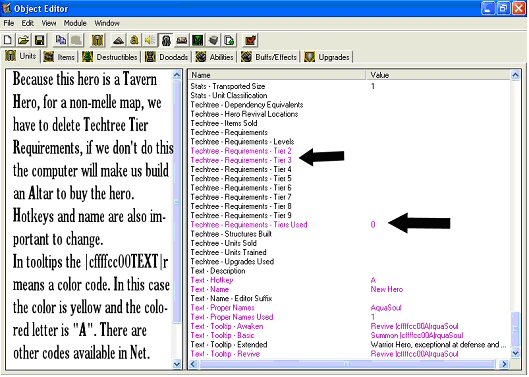Switch to the Units tab
This screenshot has height=377, width=529.
[22, 56]
